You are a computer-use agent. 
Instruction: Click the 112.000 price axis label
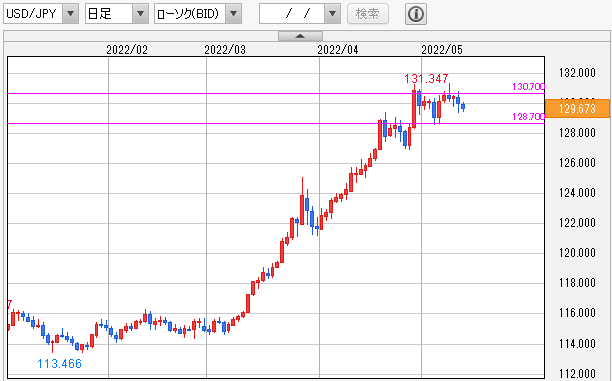[x=577, y=374]
